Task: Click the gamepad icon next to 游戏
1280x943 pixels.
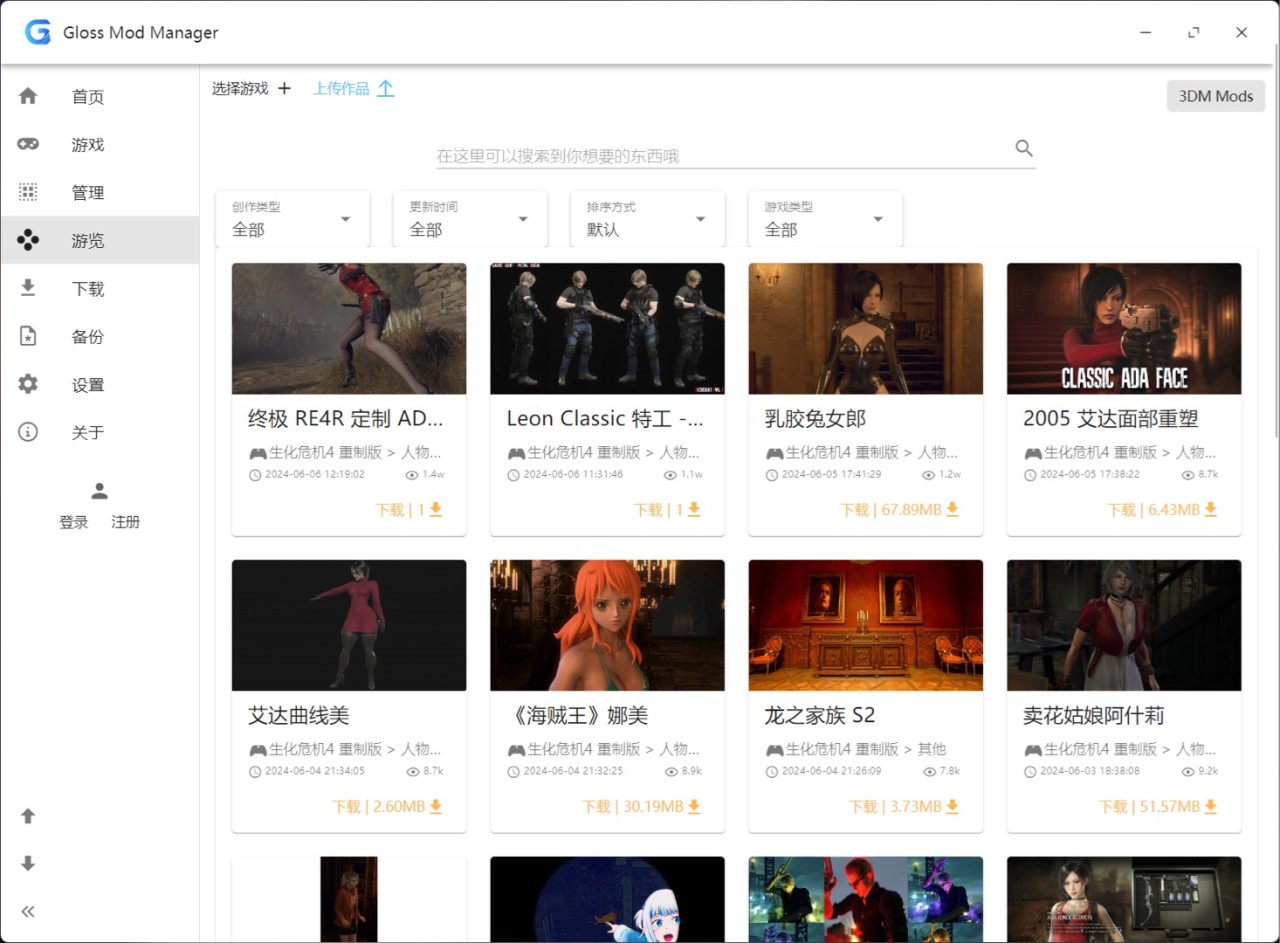Action: point(28,144)
